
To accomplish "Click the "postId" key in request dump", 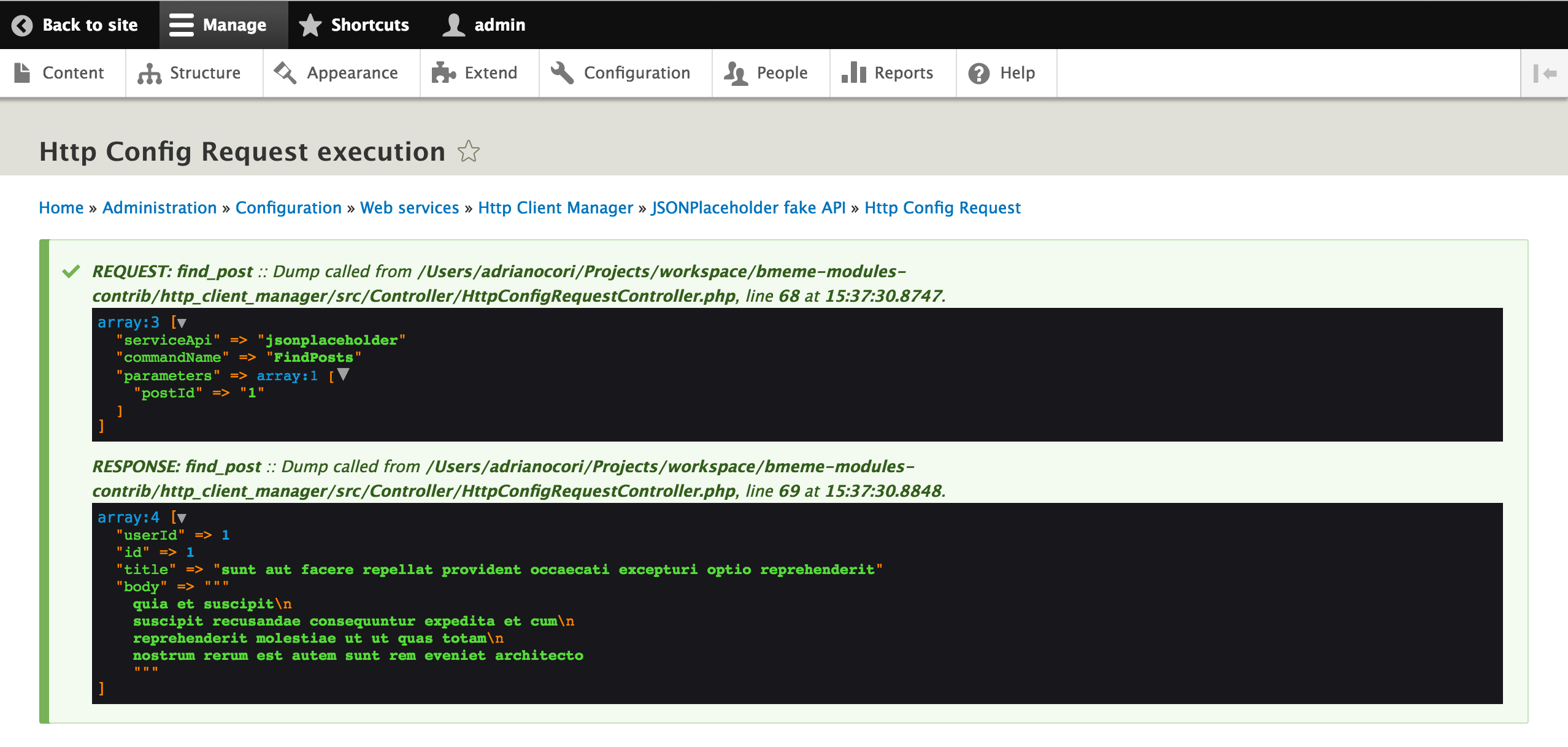I will coord(168,393).
